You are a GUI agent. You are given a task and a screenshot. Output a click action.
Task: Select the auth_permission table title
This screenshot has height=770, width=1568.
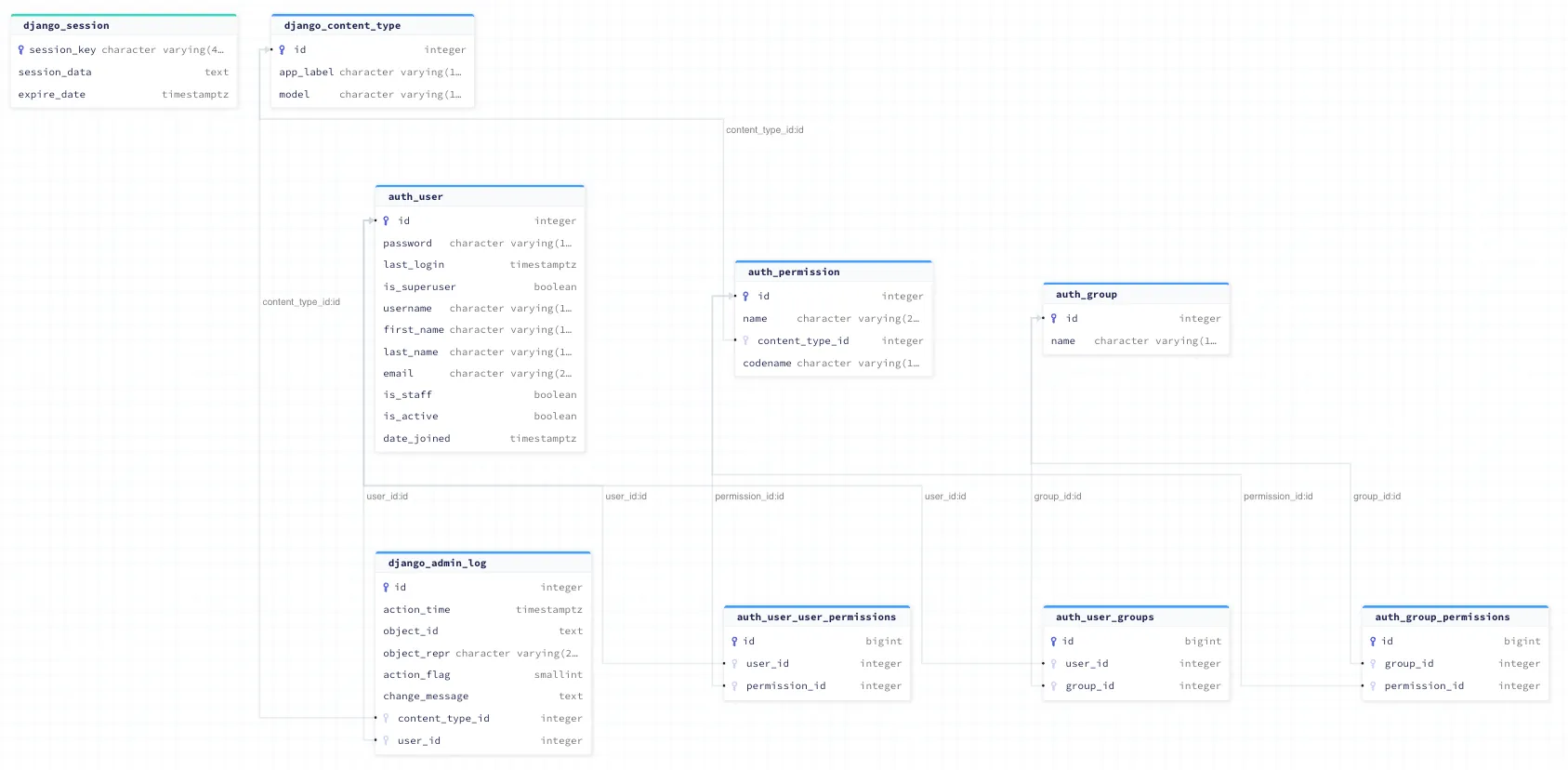(x=794, y=272)
